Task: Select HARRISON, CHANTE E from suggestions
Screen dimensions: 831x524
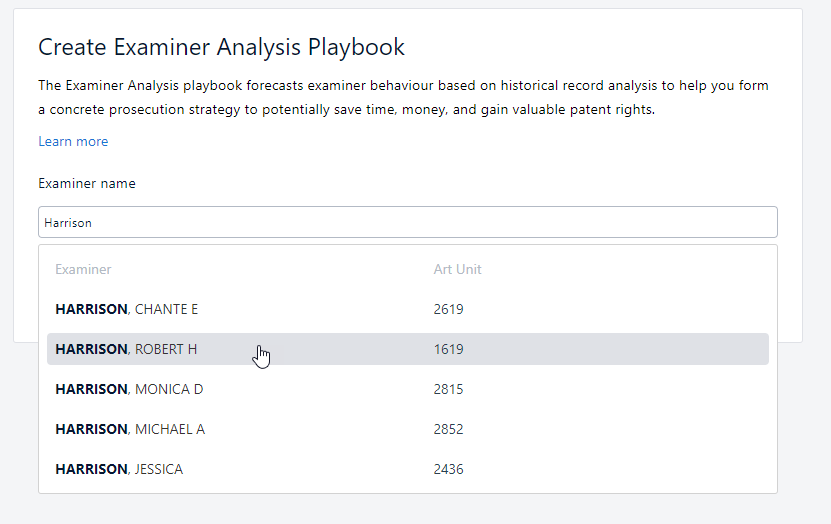Action: coord(127,309)
